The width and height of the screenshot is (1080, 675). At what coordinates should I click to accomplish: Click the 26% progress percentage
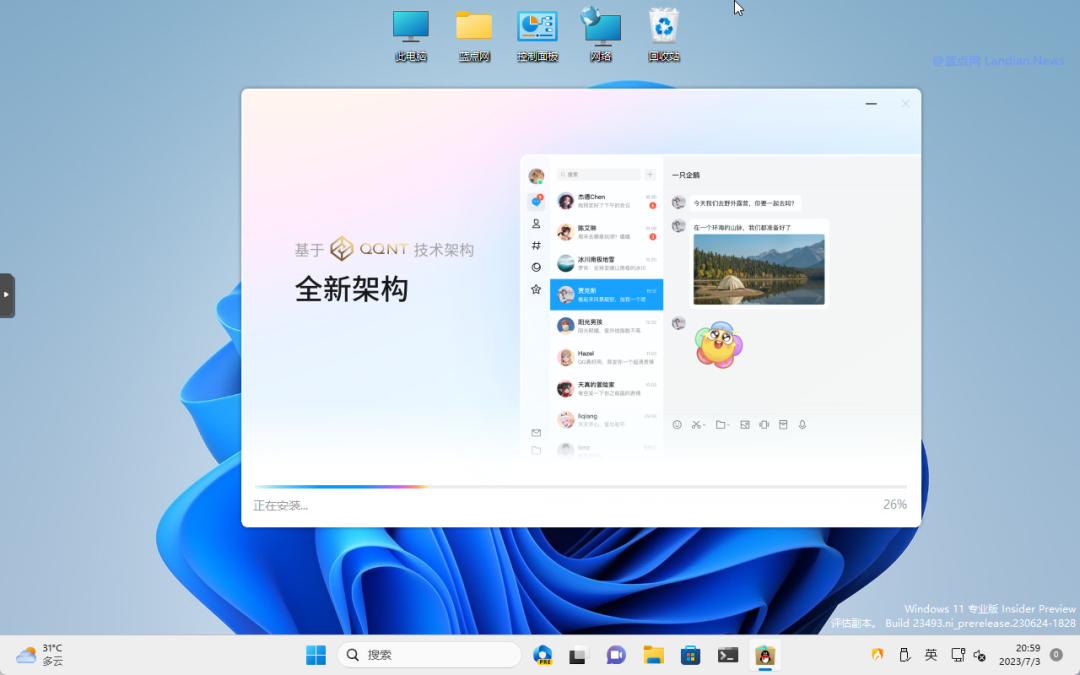[x=895, y=505]
